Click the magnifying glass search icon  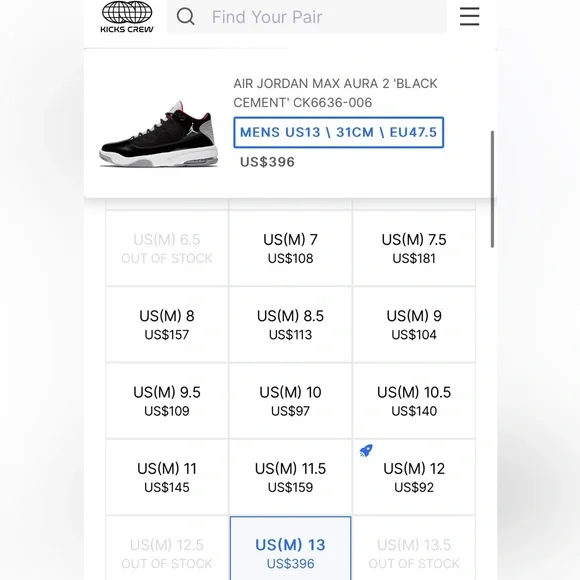point(185,16)
